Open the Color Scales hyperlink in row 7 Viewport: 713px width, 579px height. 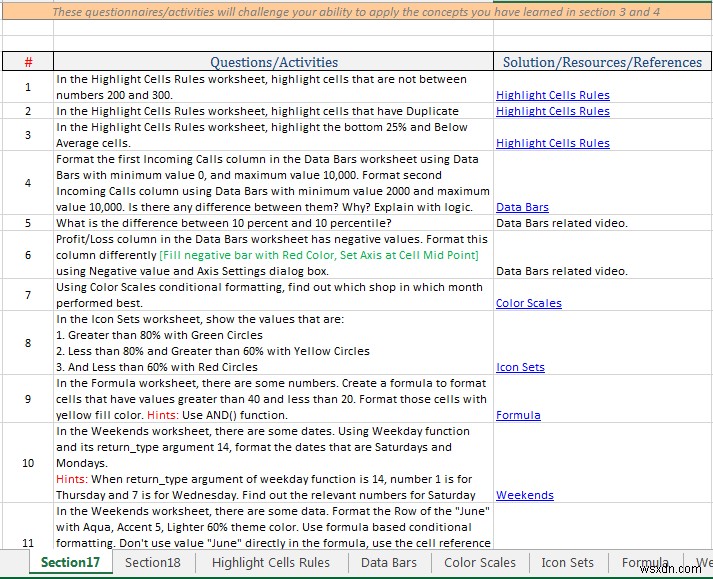coord(528,303)
